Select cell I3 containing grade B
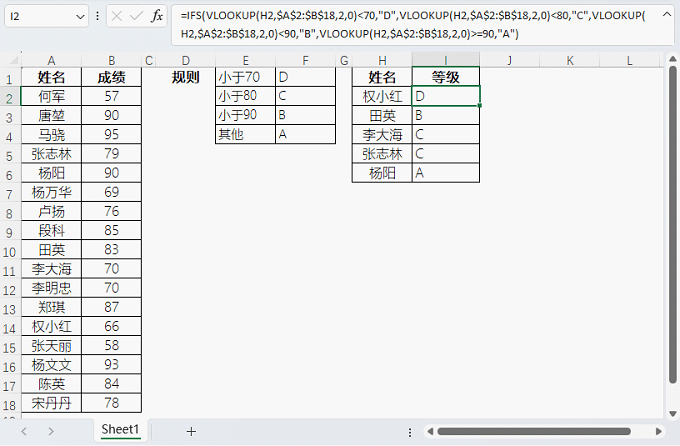This screenshot has height=446, width=680. pyautogui.click(x=445, y=116)
